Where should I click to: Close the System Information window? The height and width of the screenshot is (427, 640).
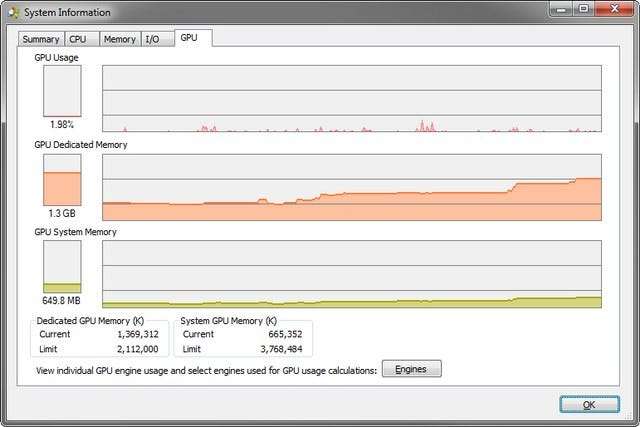pos(614,9)
